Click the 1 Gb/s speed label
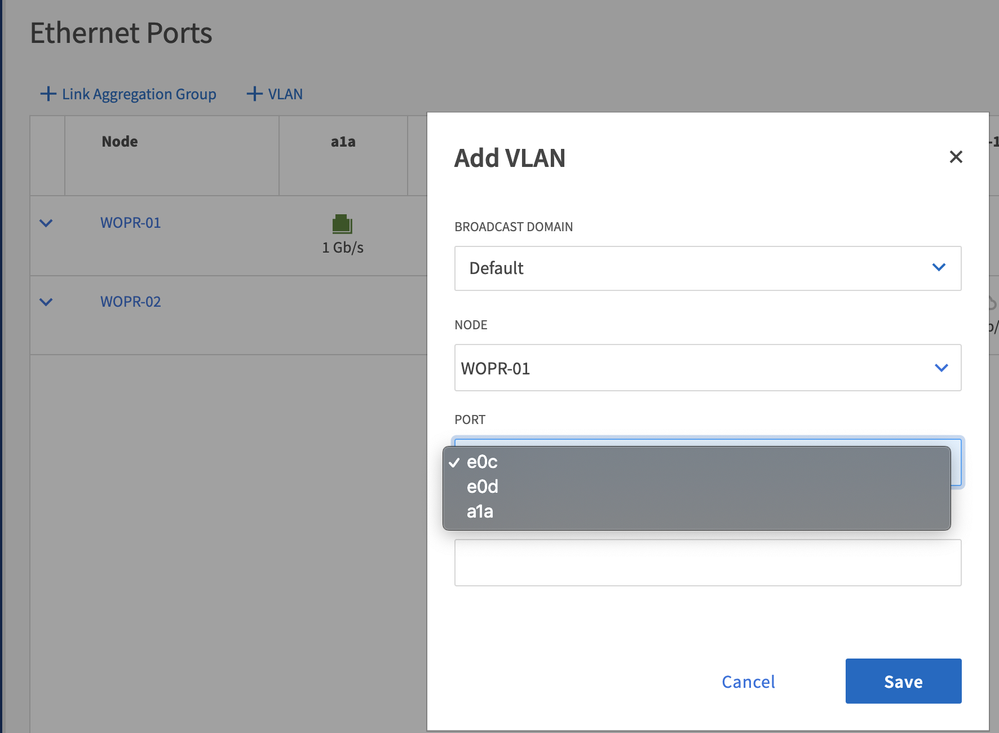This screenshot has width=999, height=733. pyautogui.click(x=342, y=247)
